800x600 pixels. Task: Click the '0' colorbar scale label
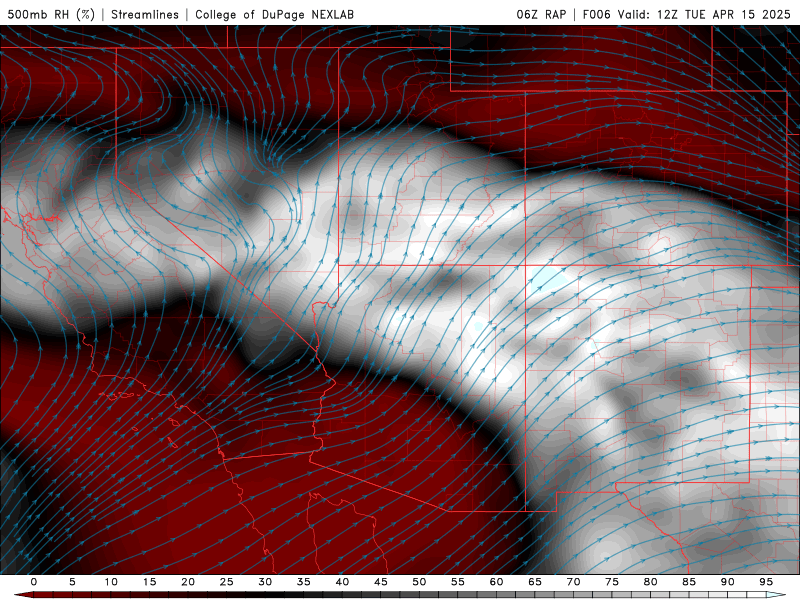pyautogui.click(x=34, y=582)
